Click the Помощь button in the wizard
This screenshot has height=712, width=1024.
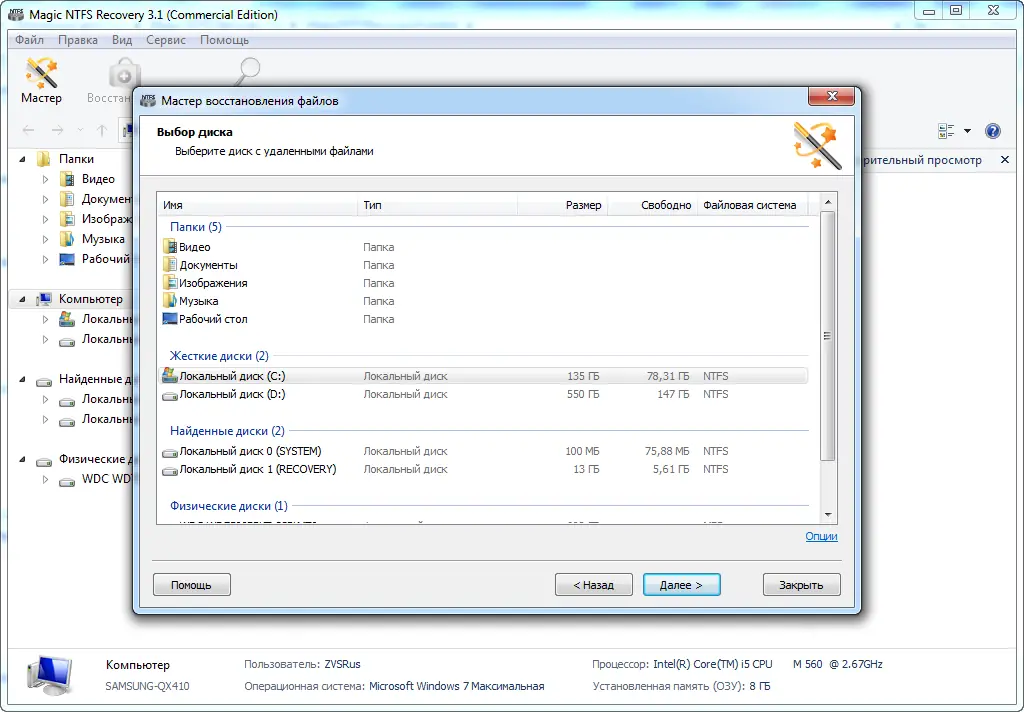point(191,585)
